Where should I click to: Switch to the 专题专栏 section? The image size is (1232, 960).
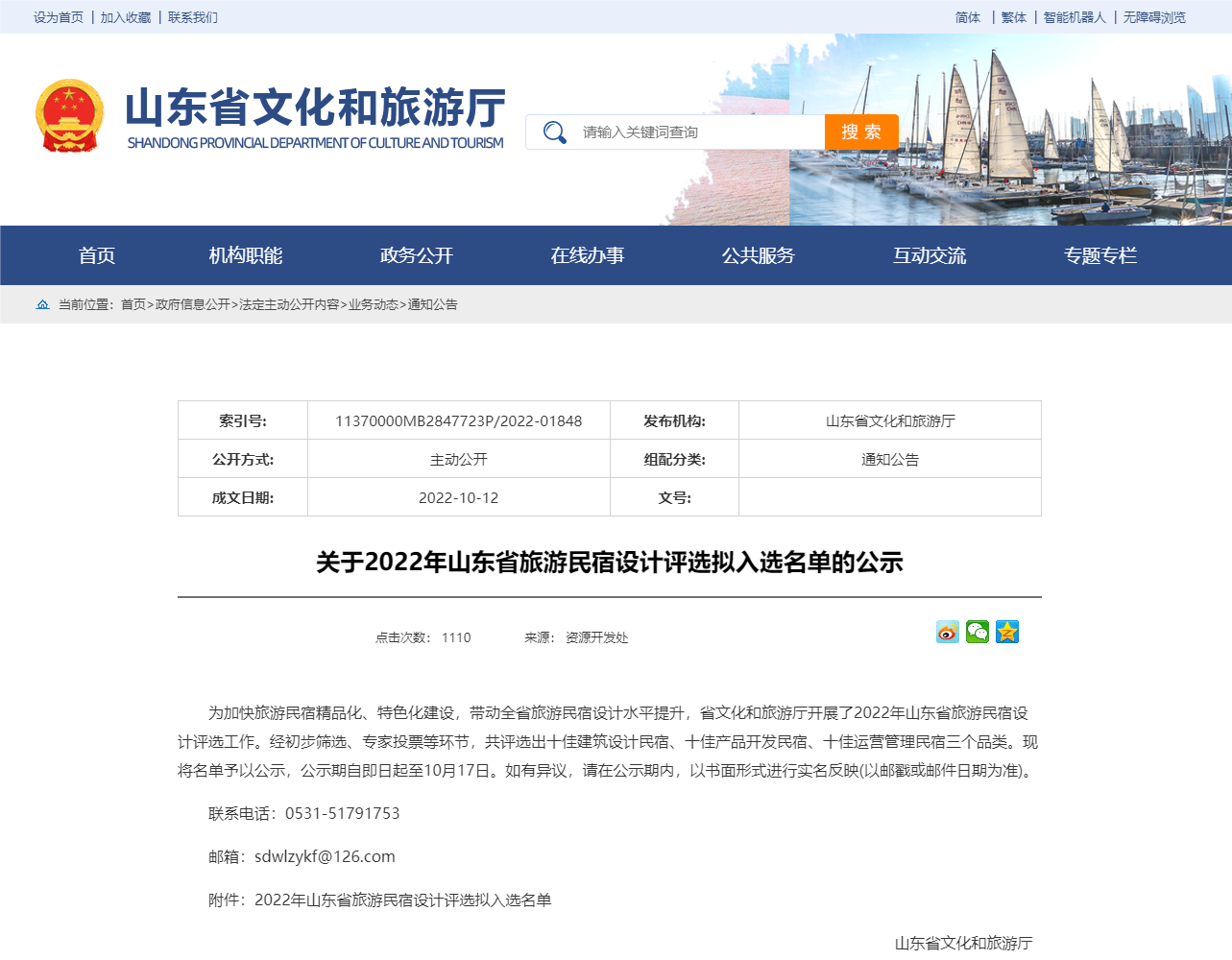pos(1099,254)
